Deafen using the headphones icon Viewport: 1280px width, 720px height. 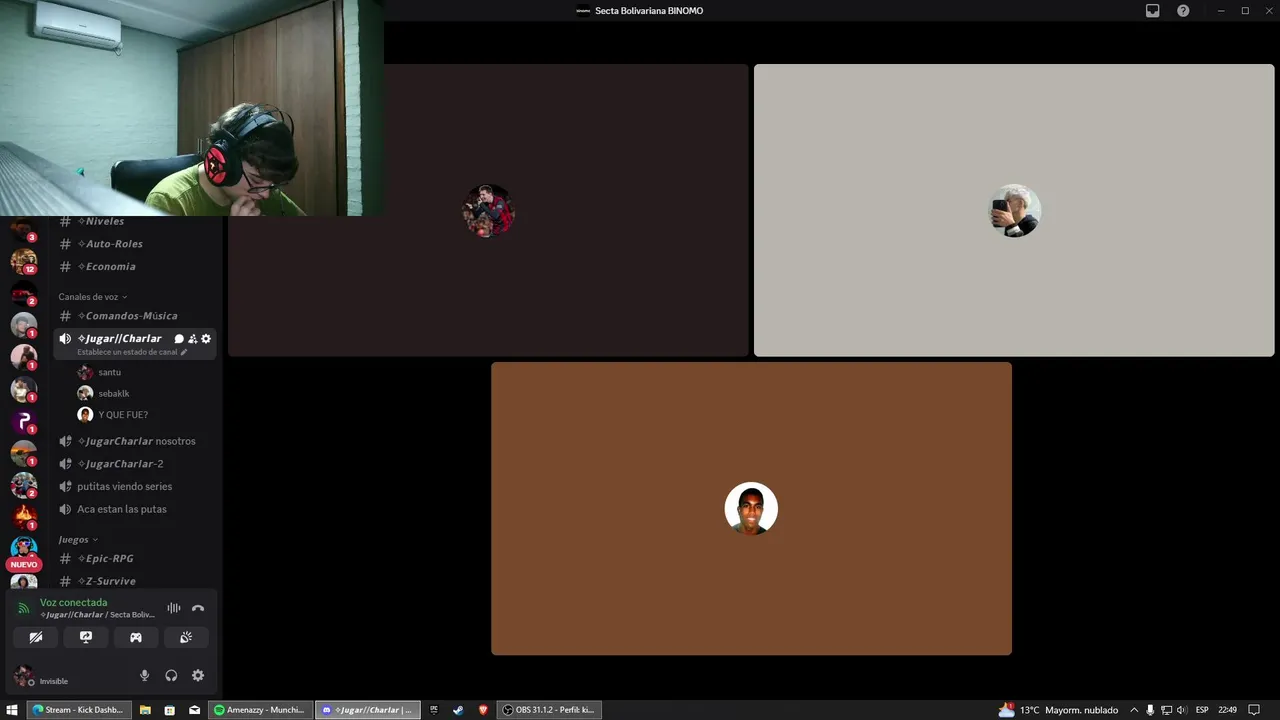tap(171, 676)
